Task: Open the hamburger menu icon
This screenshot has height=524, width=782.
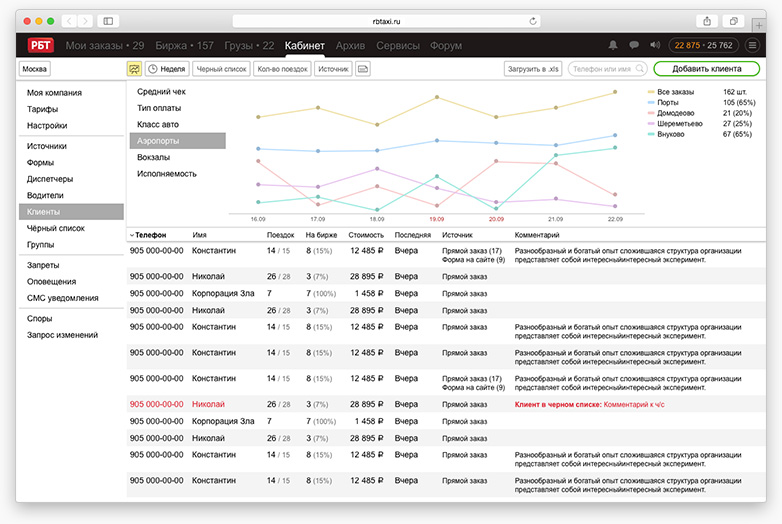Action: click(x=753, y=45)
